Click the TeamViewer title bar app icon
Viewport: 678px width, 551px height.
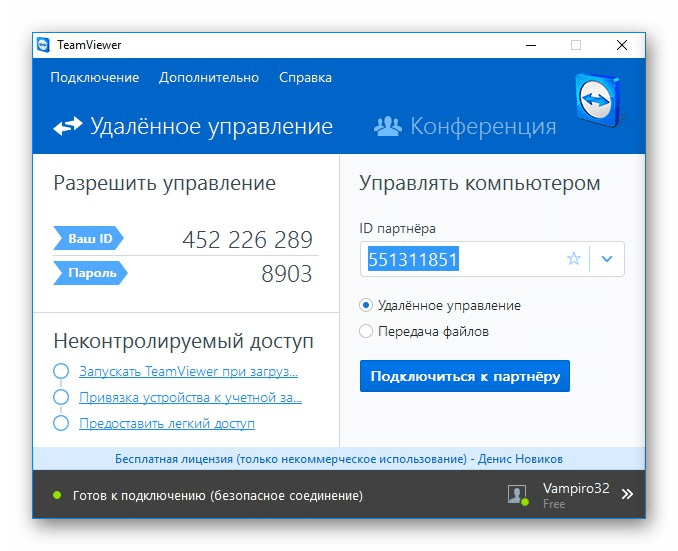43,45
